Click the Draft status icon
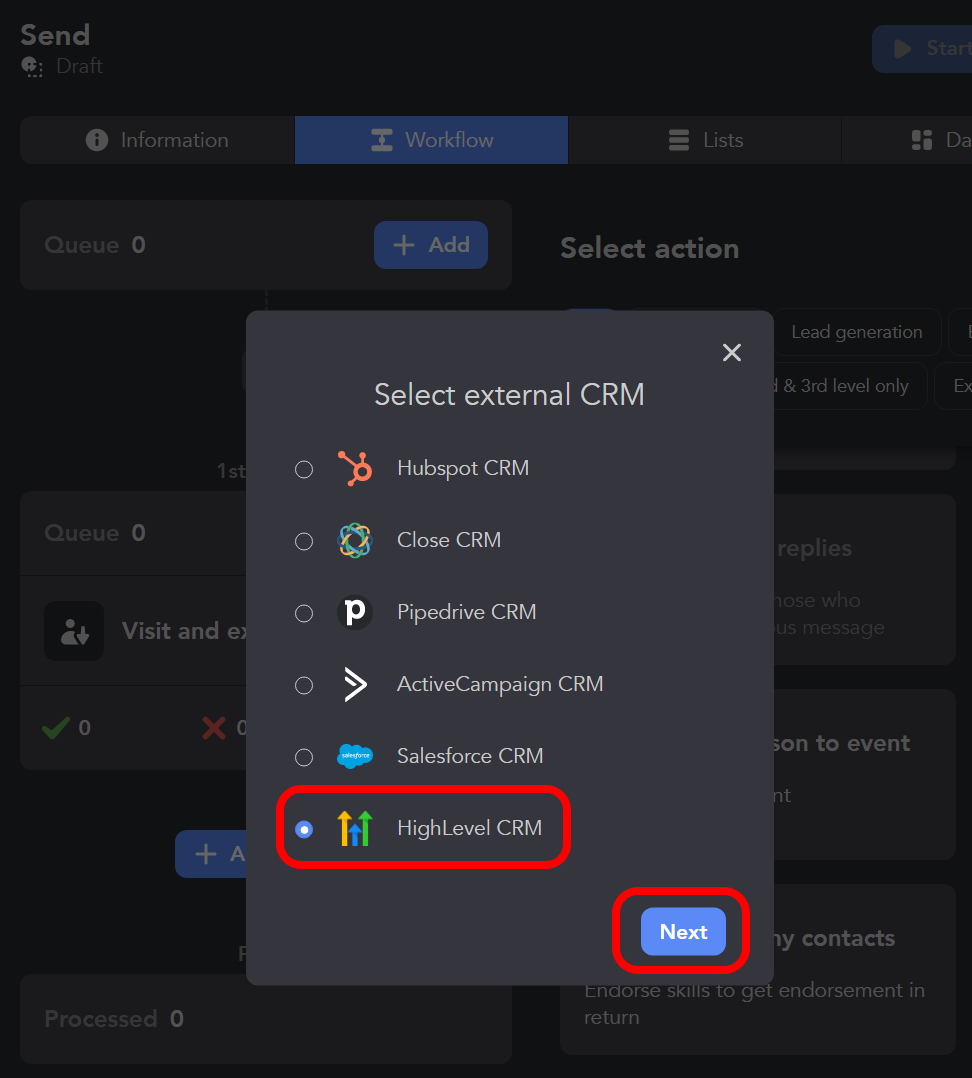The width and height of the screenshot is (972, 1078). (x=32, y=67)
